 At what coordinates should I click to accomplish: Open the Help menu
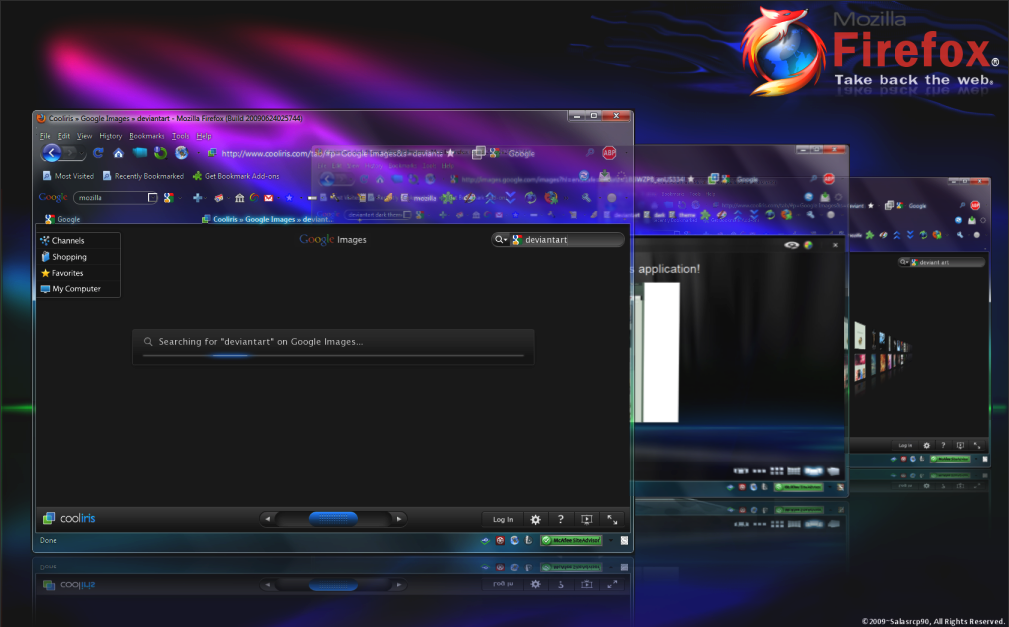pos(204,136)
